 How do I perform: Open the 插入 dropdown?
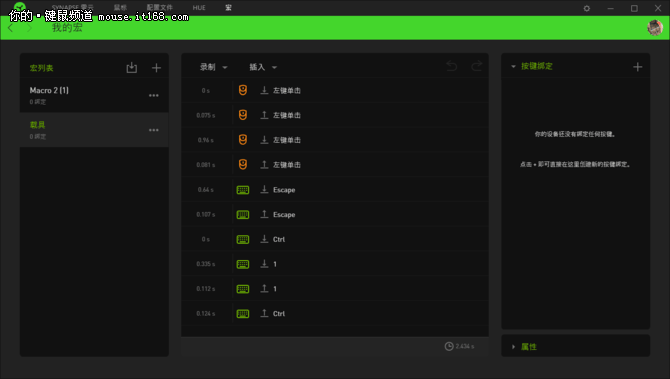263,67
